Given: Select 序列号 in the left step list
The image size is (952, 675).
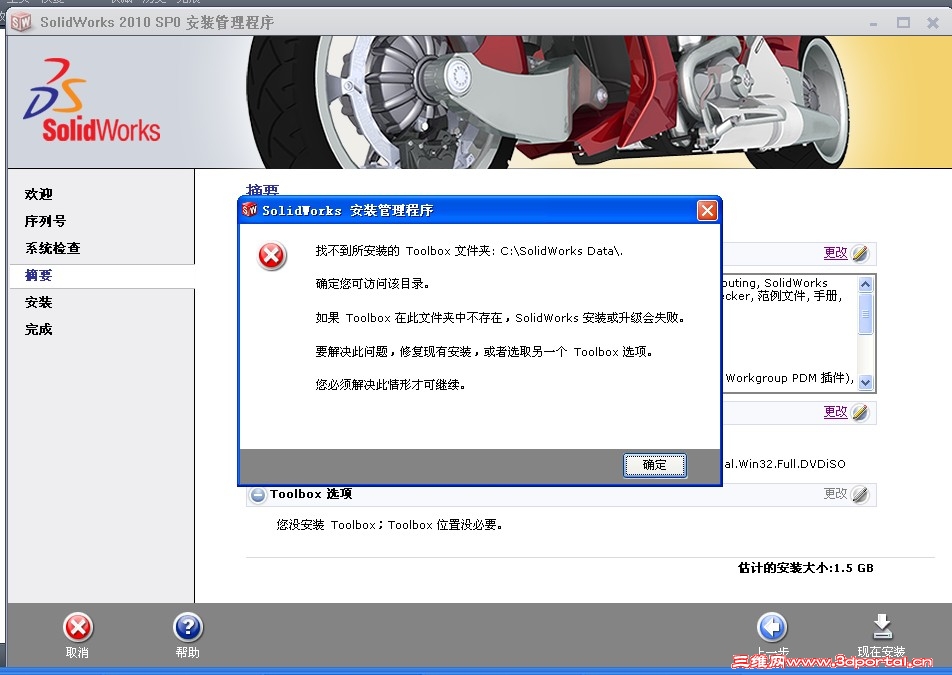Looking at the screenshot, I should 46,221.
